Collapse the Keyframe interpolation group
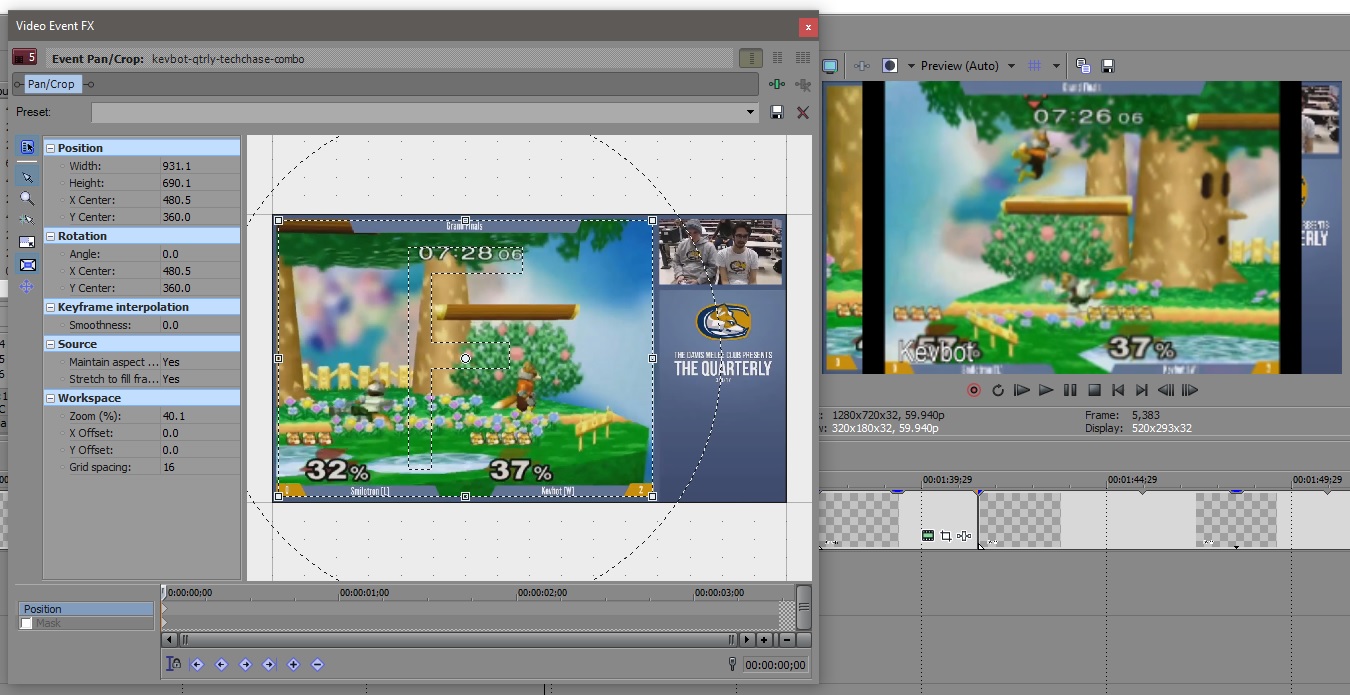 coord(51,307)
